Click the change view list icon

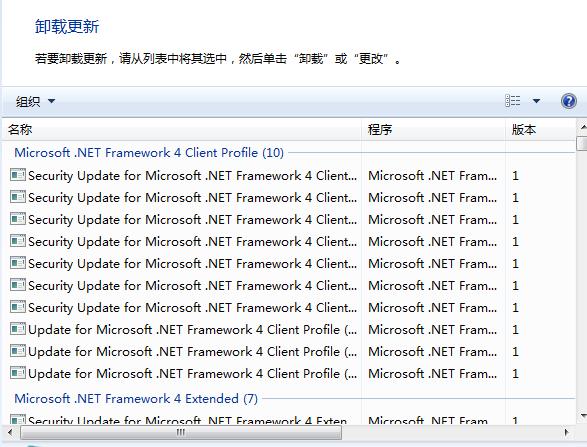(x=513, y=101)
